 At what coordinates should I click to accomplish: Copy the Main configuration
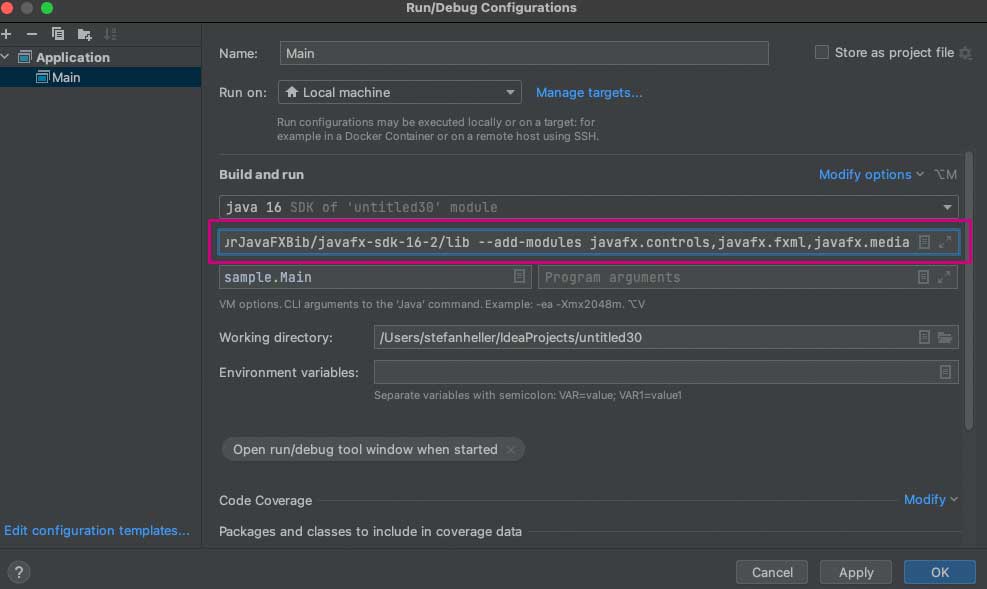[x=57, y=33]
